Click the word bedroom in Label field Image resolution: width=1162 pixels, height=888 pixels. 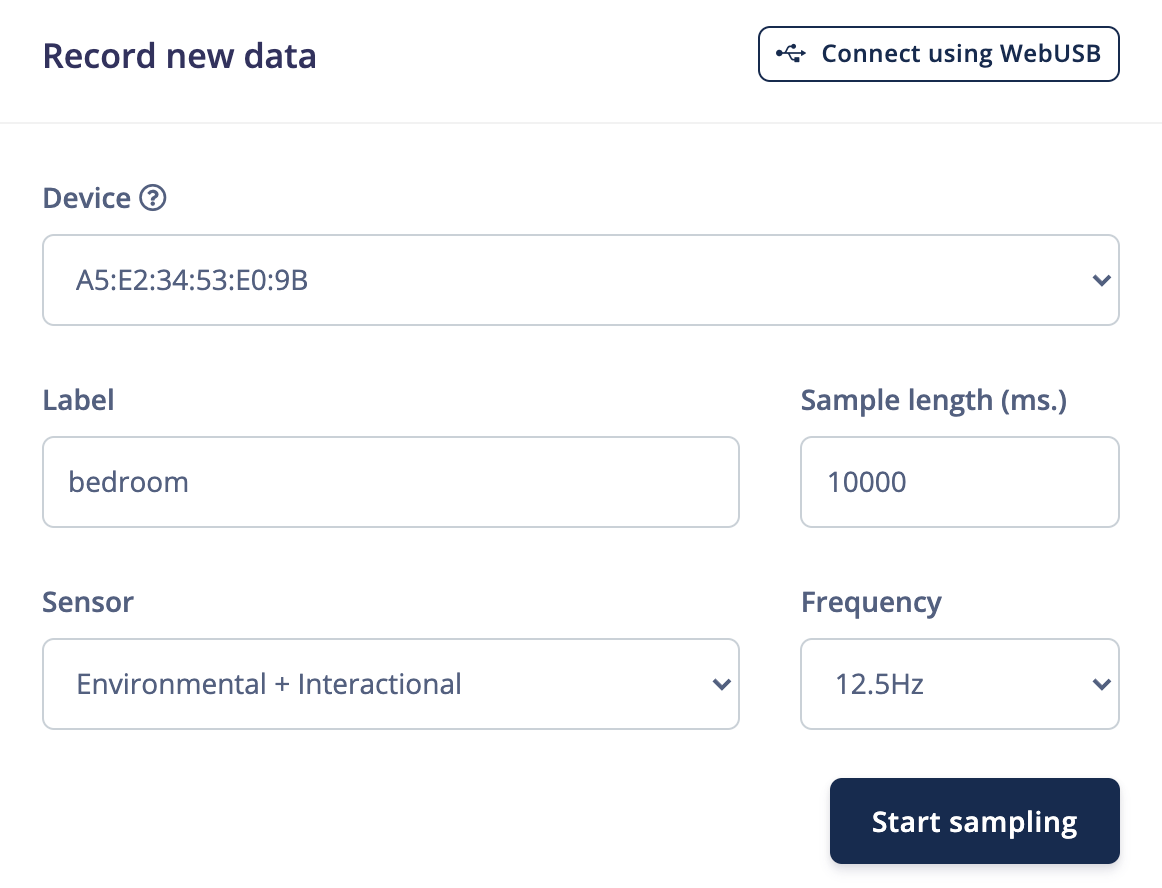pyautogui.click(x=128, y=482)
